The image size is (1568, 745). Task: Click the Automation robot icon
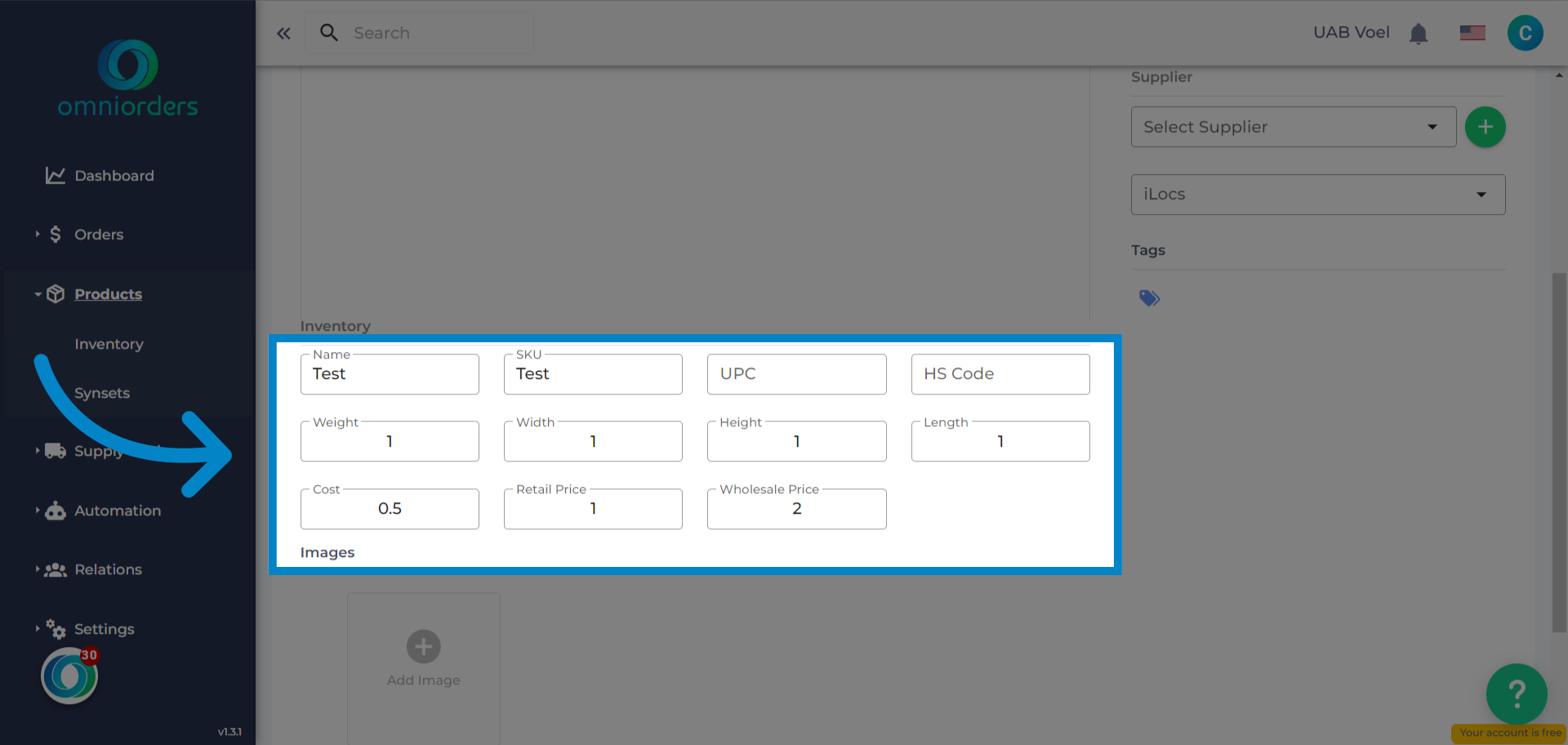[55, 511]
